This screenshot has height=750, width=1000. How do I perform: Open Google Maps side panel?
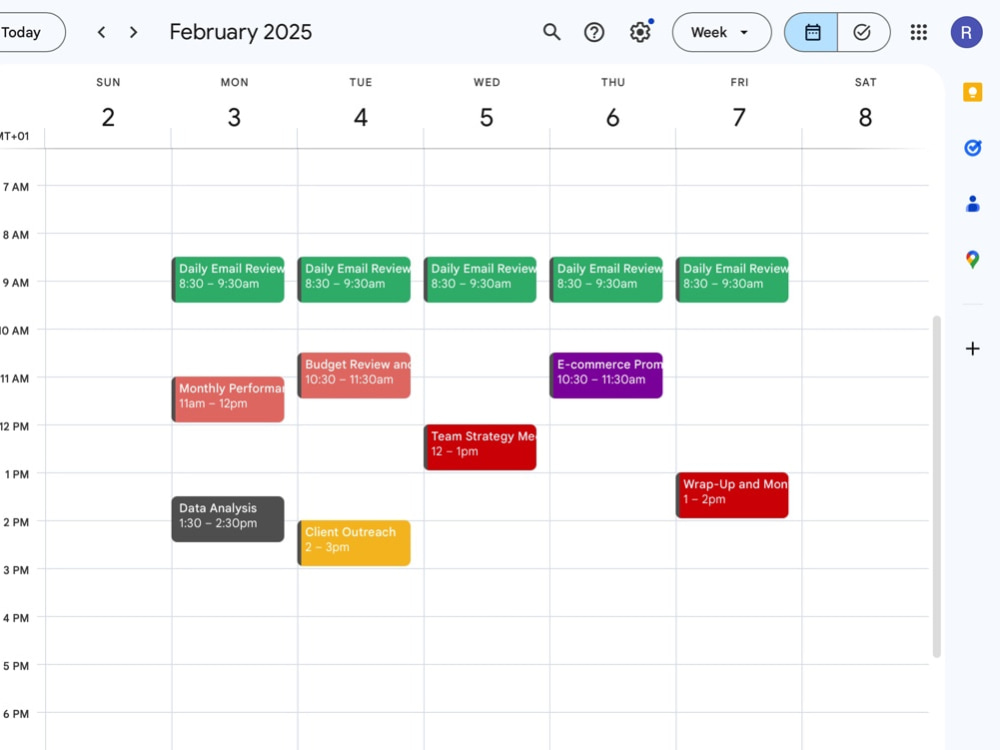tap(973, 260)
